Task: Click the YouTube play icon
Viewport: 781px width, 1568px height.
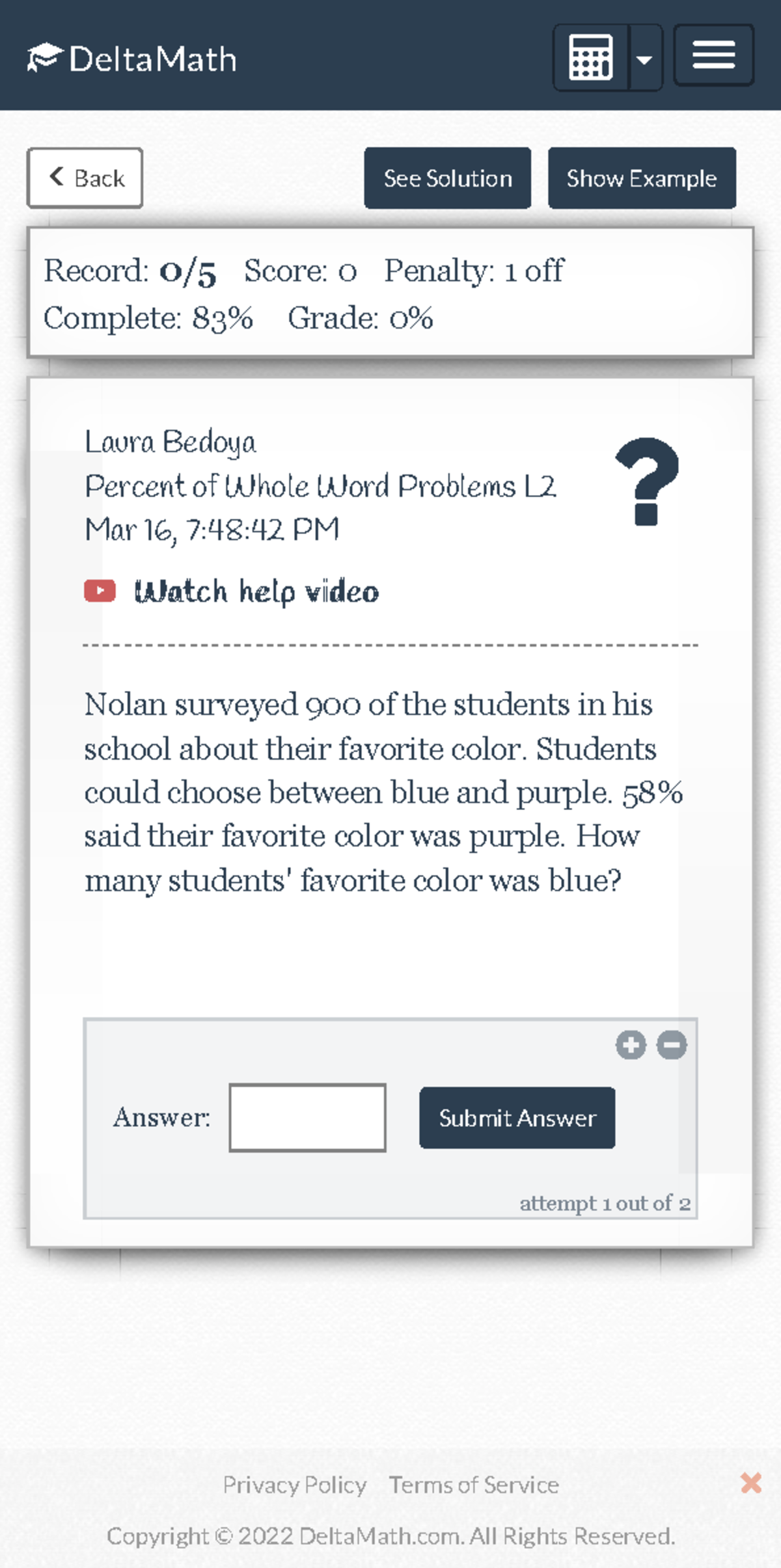Action: click(99, 591)
